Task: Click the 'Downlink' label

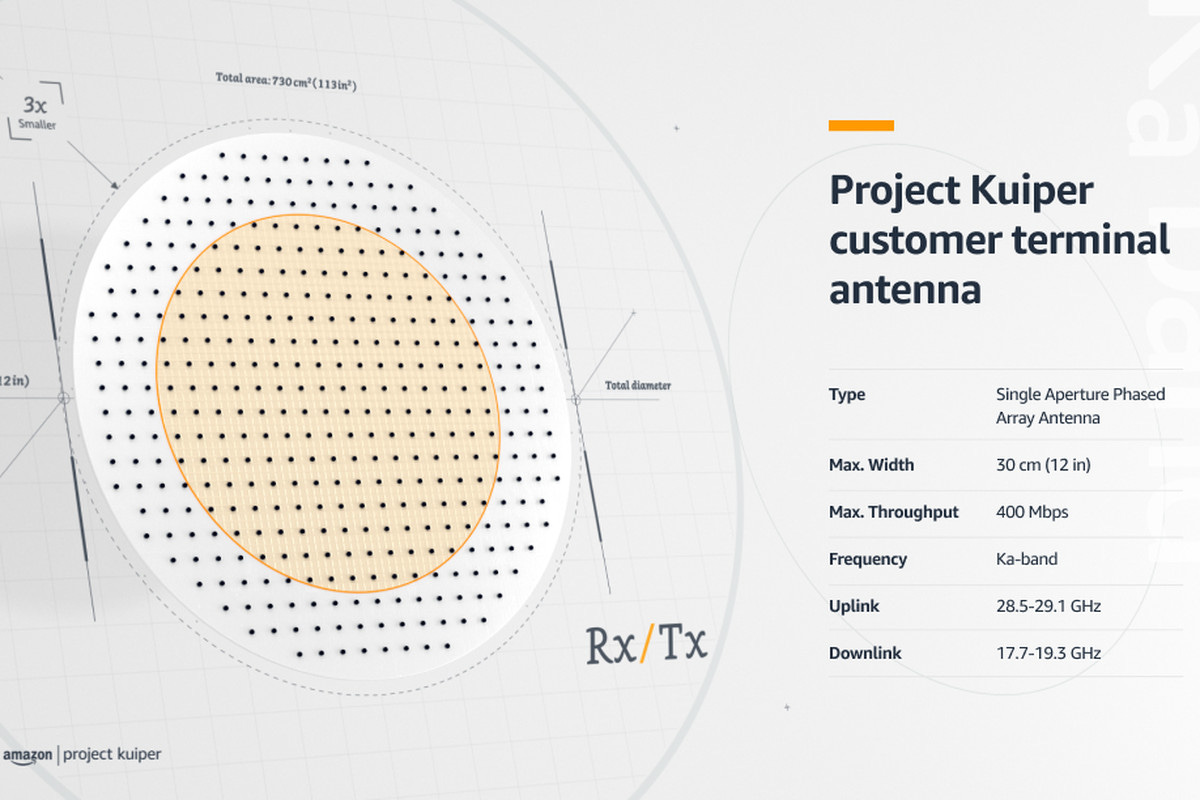Action: [x=865, y=653]
